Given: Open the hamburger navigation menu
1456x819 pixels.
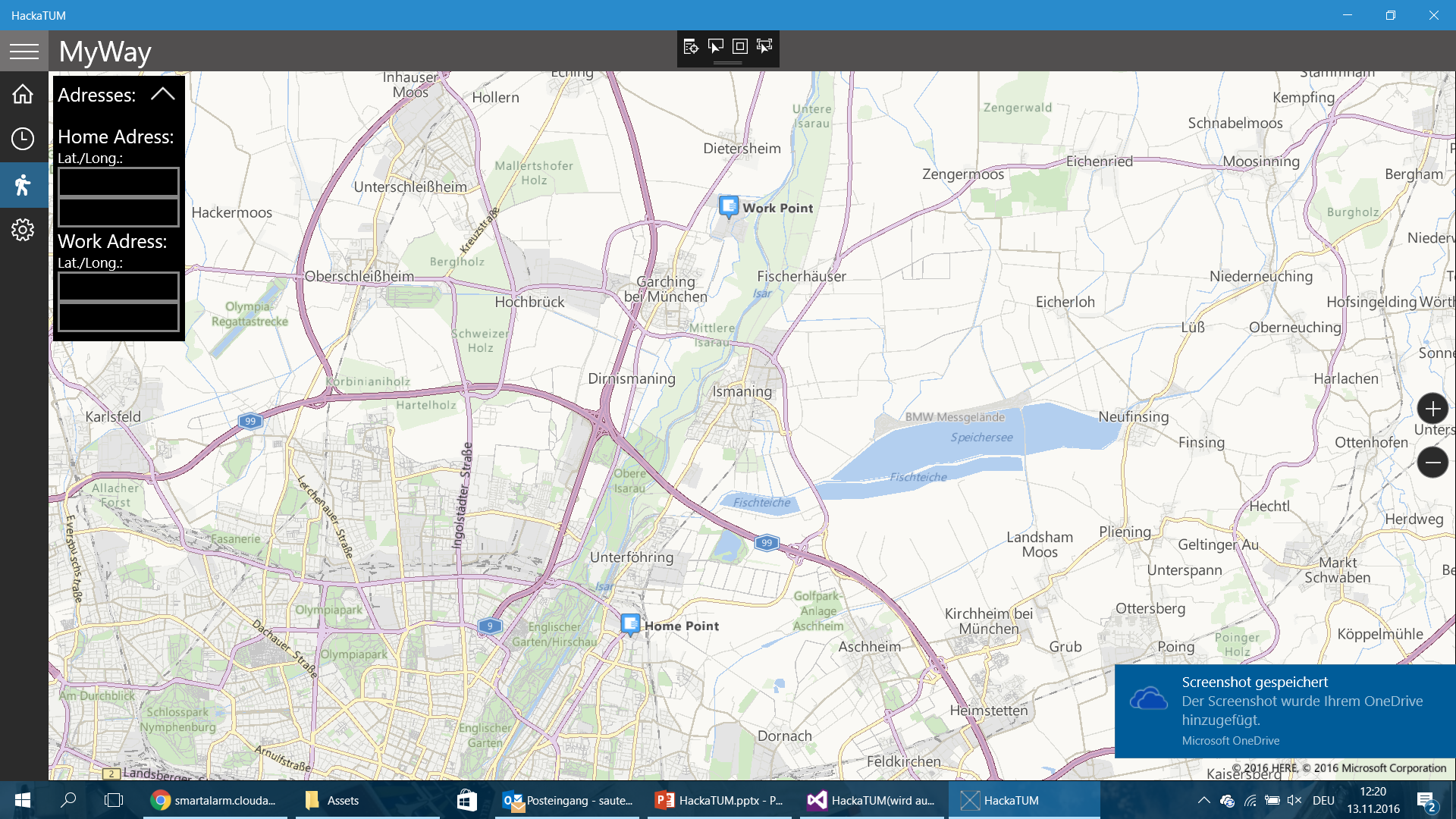Looking at the screenshot, I should [24, 51].
